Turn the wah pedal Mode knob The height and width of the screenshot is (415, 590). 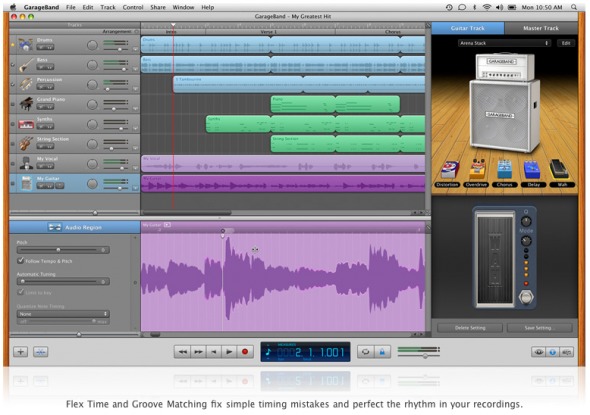point(526,241)
